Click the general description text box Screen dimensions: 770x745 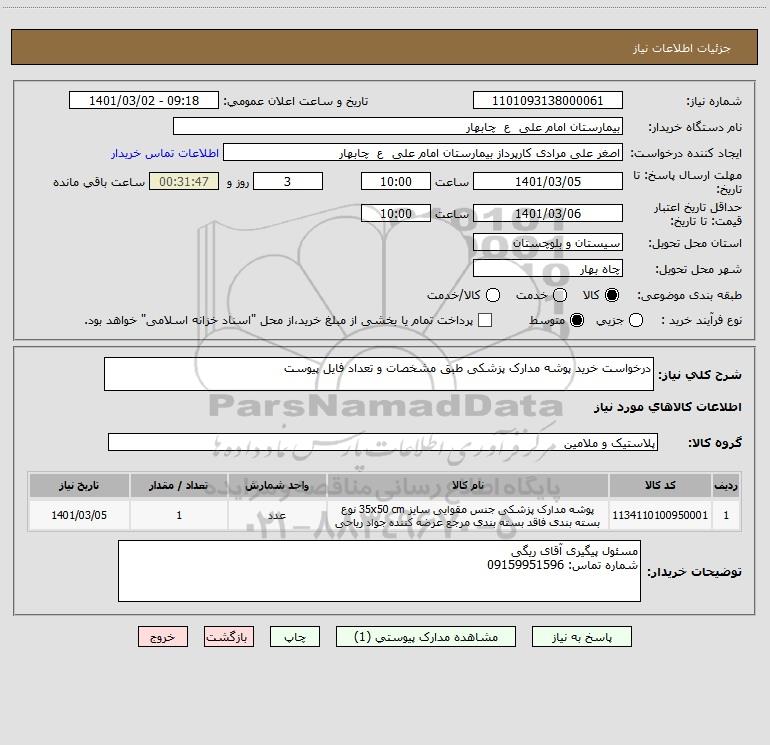point(379,374)
